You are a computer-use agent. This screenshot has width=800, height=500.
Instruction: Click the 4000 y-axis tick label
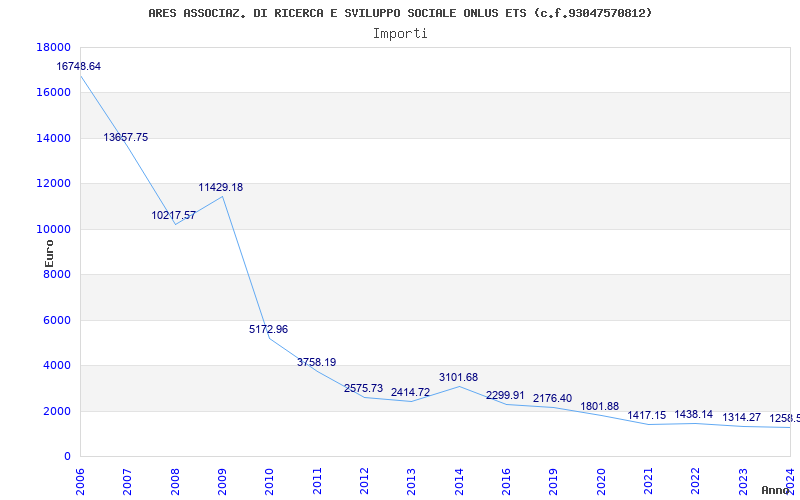(56, 366)
